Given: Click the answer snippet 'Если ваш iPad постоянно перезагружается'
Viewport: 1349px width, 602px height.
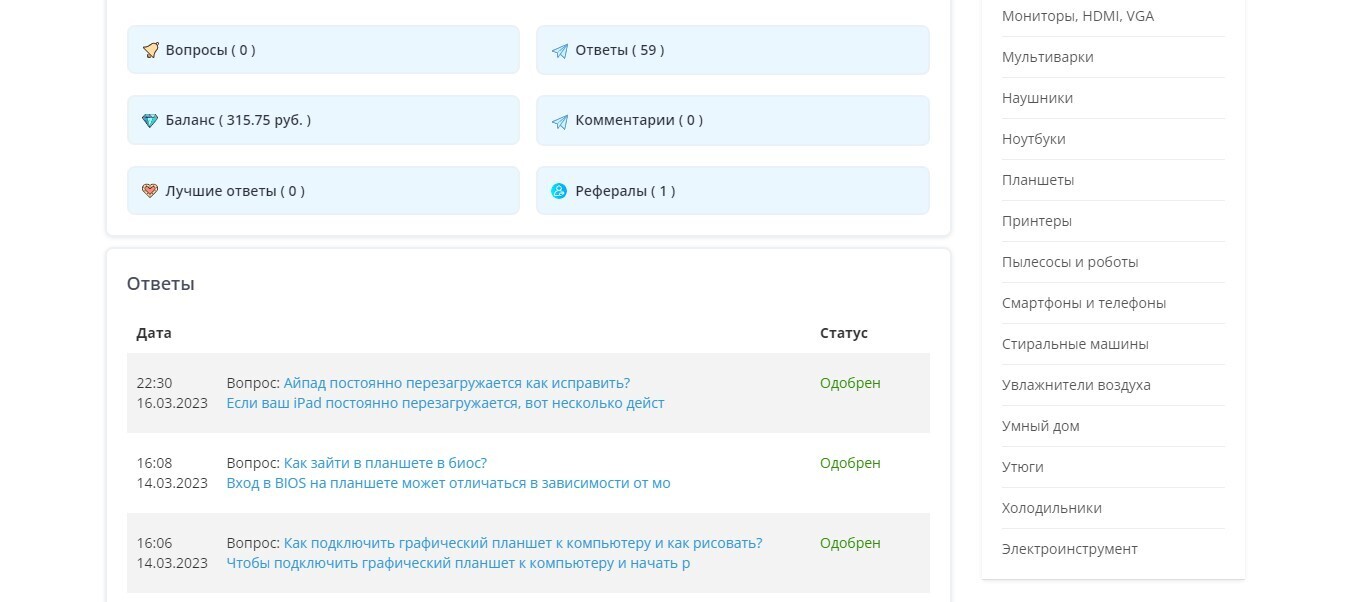Looking at the screenshot, I should [445, 403].
